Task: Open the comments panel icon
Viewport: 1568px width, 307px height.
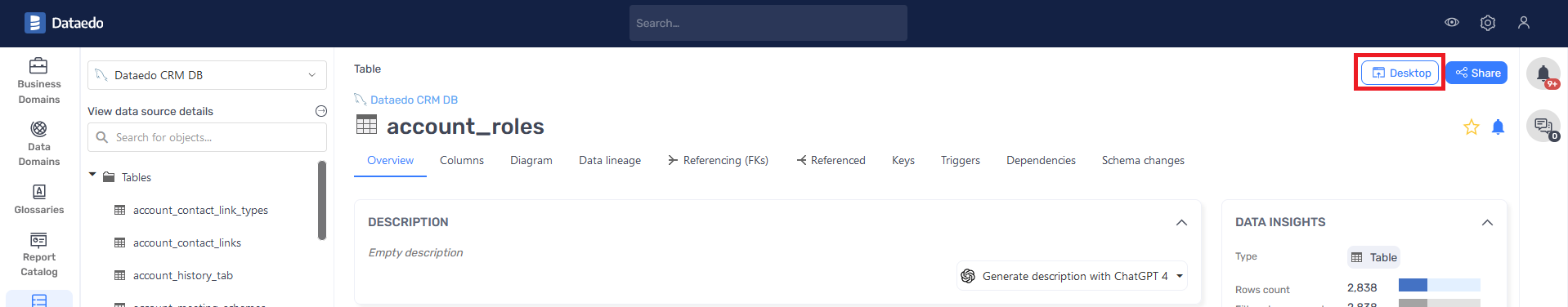Action: 1543,126
